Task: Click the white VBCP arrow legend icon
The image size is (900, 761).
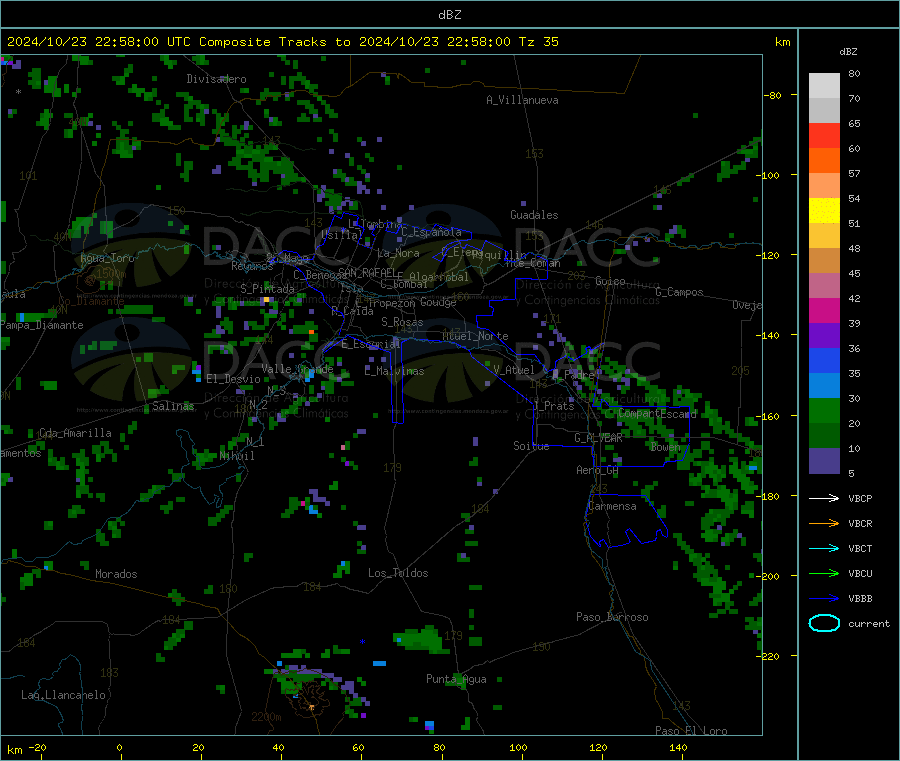Action: coord(824,498)
